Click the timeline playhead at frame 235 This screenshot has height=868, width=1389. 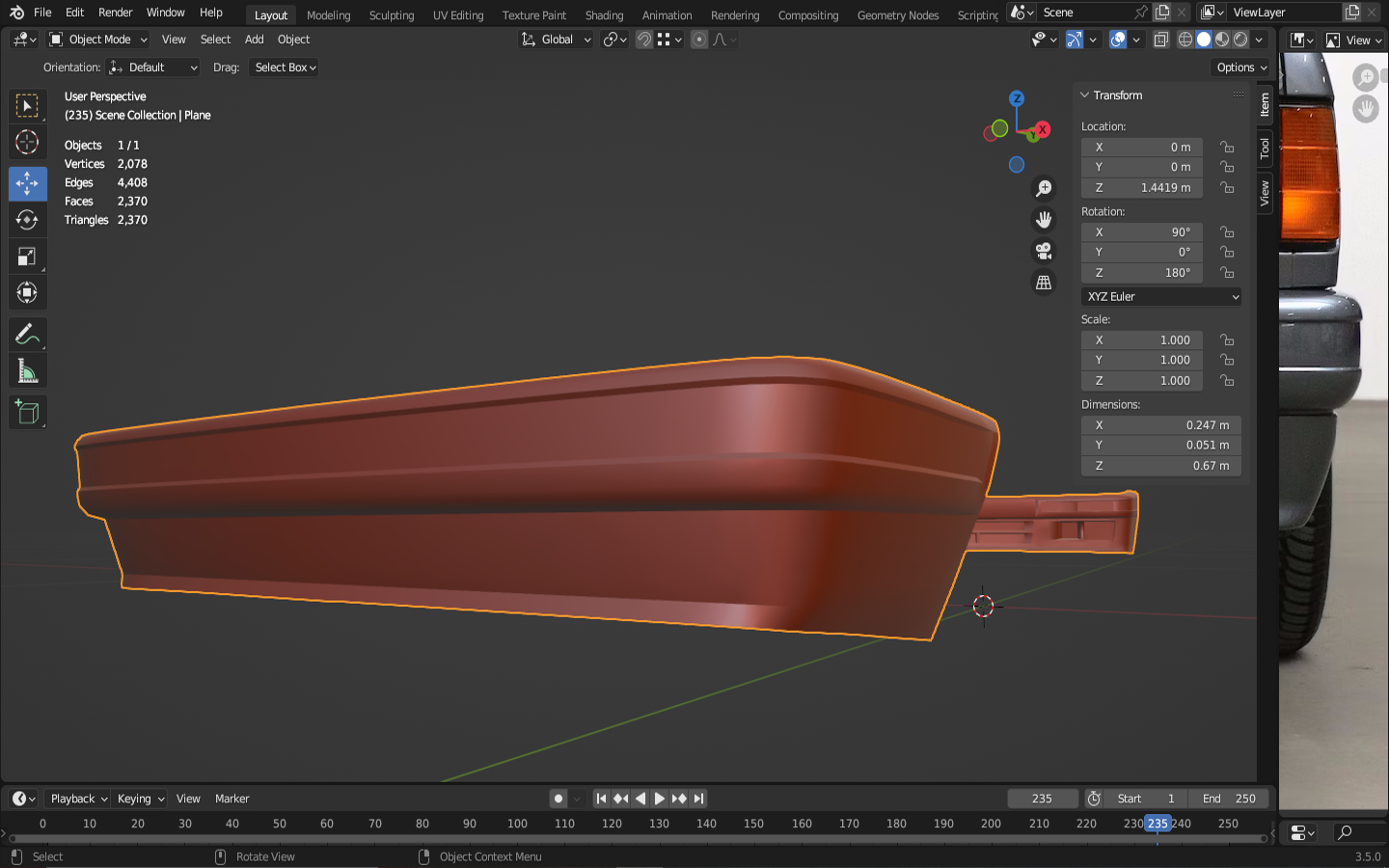(1157, 824)
